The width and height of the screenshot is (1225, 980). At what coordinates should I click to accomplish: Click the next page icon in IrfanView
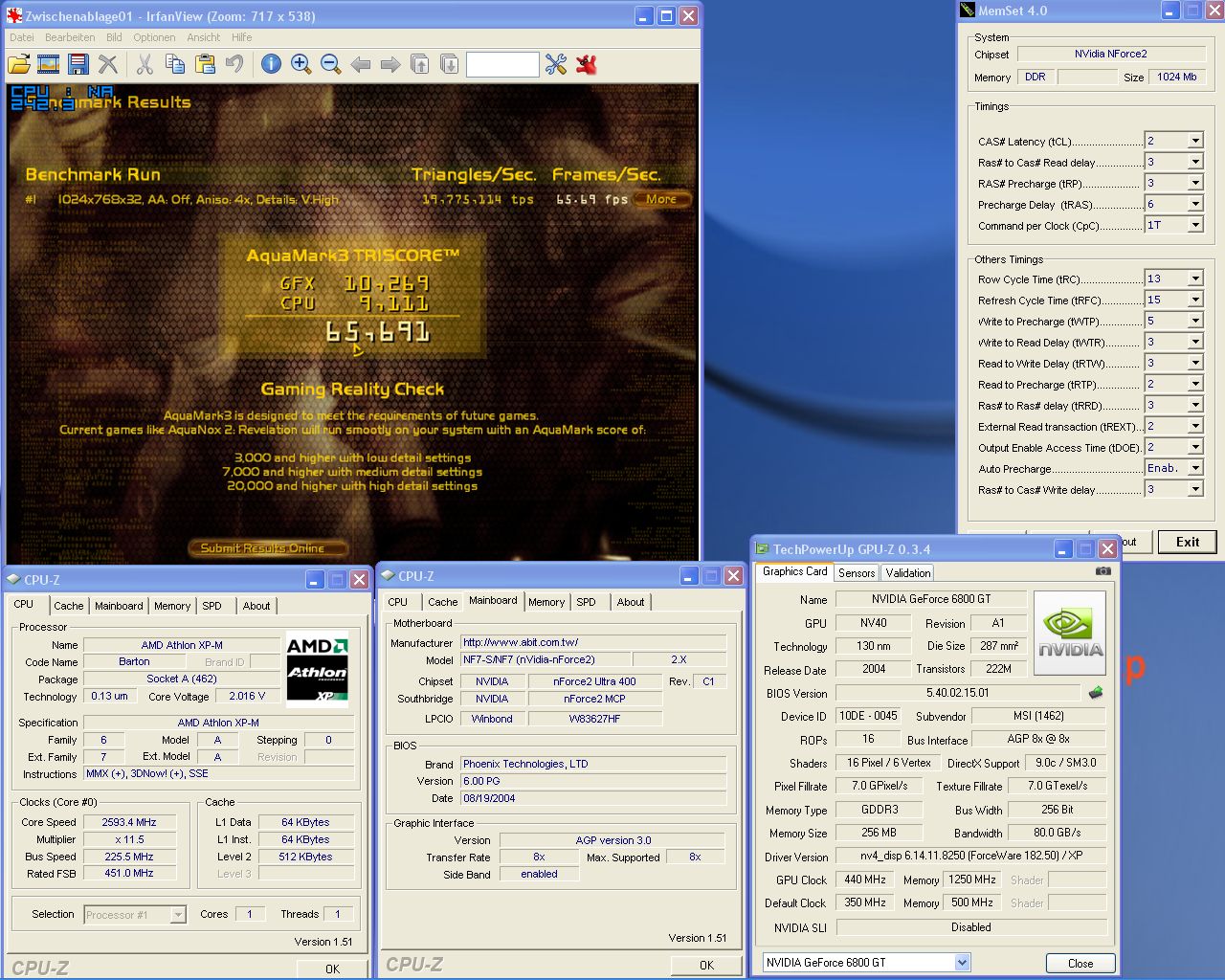tap(450, 64)
